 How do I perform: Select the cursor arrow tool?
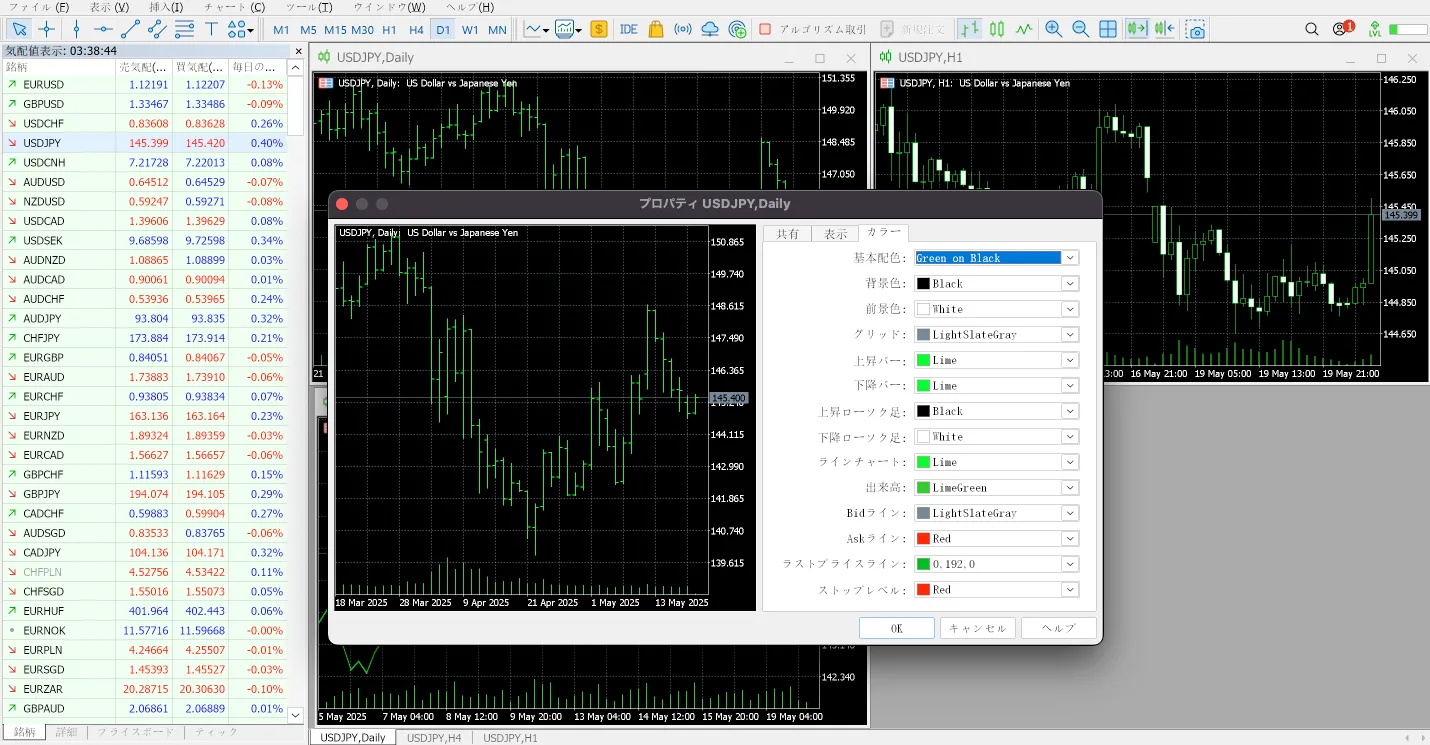[x=19, y=29]
